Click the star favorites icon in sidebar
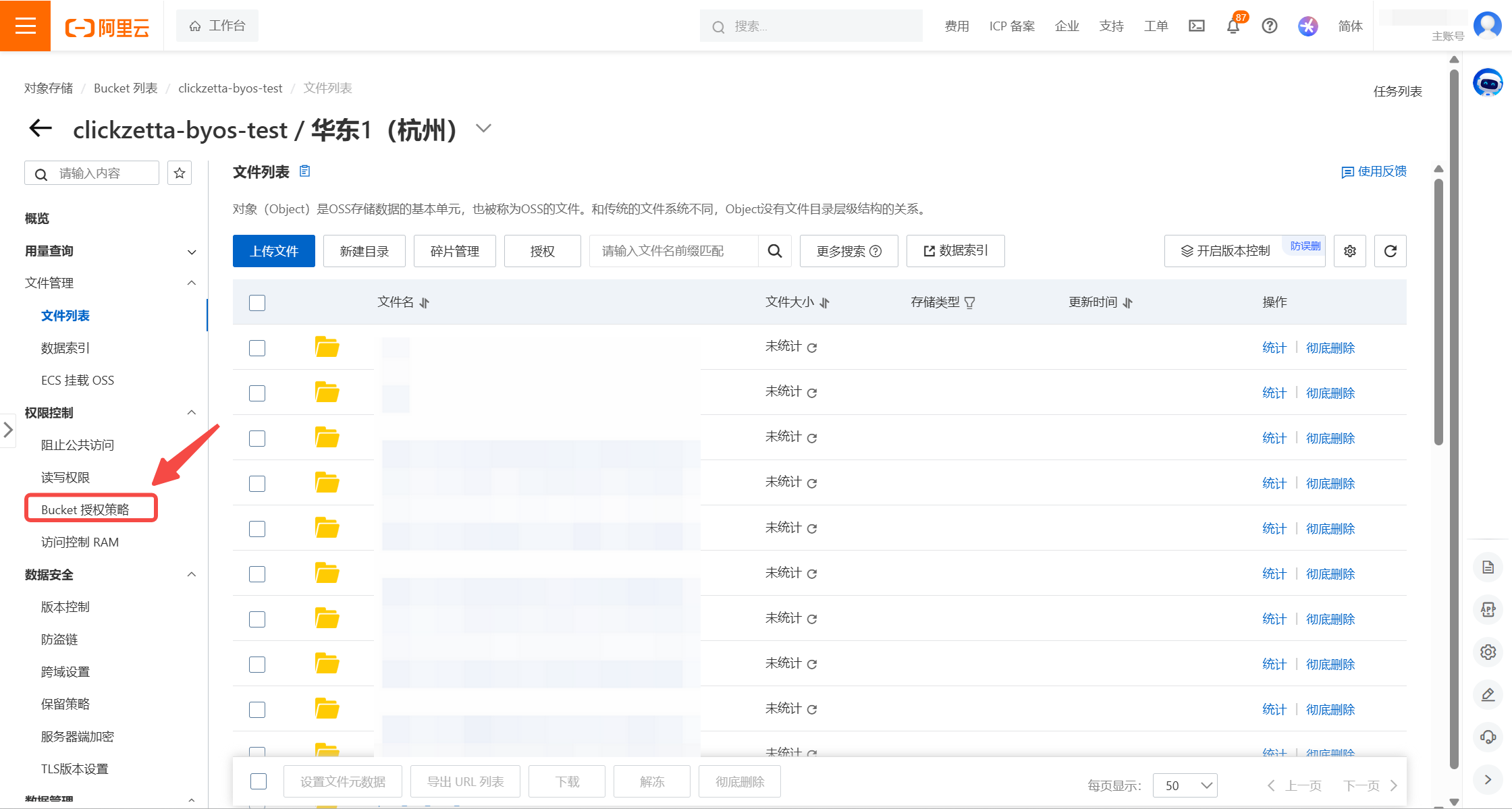Viewport: 1512px width, 809px height. (180, 173)
